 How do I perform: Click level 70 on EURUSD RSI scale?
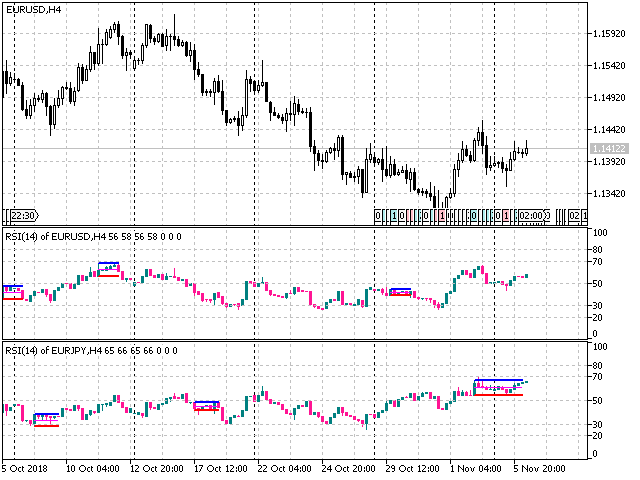click(x=598, y=262)
